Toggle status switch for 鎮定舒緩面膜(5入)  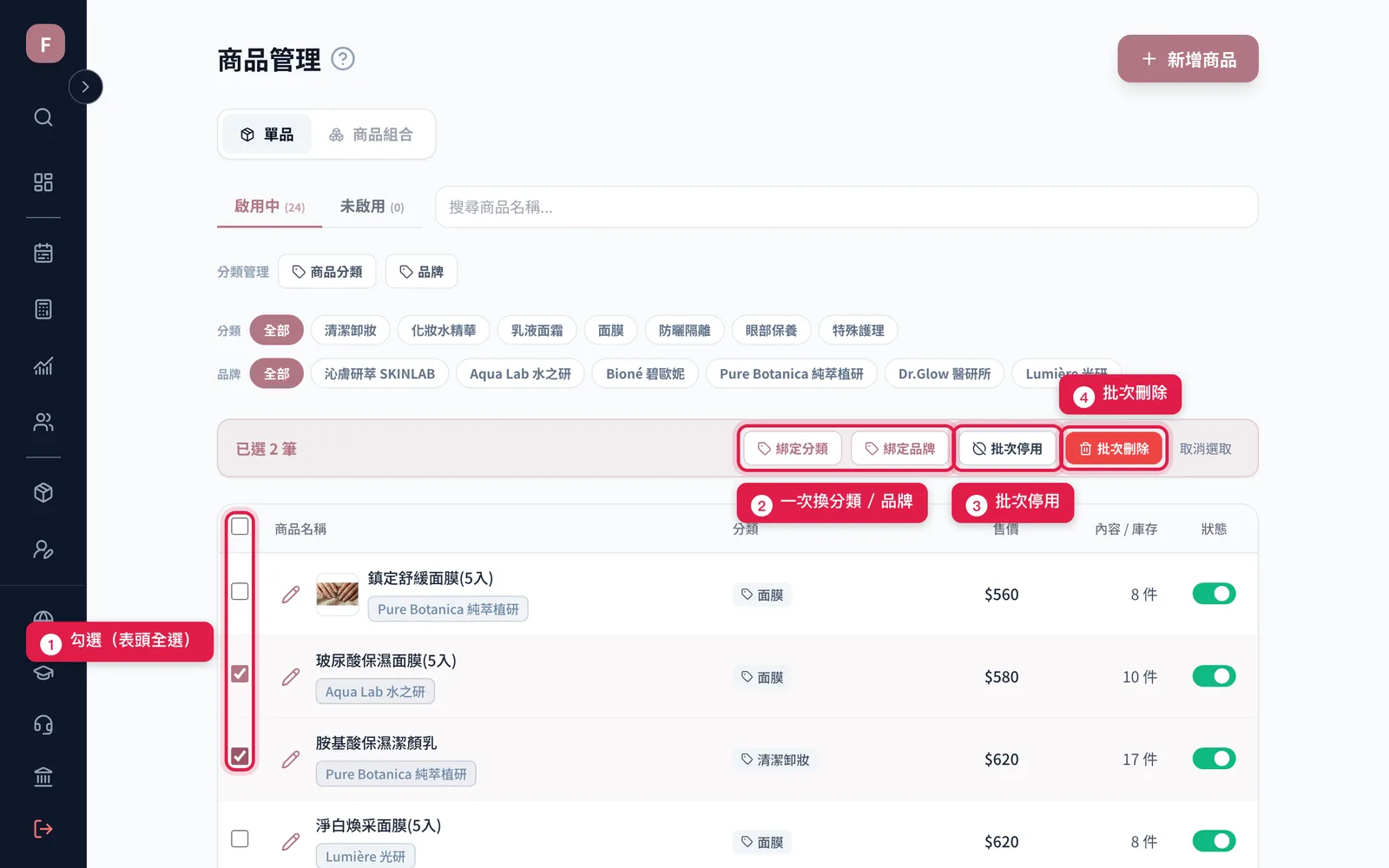(1214, 594)
